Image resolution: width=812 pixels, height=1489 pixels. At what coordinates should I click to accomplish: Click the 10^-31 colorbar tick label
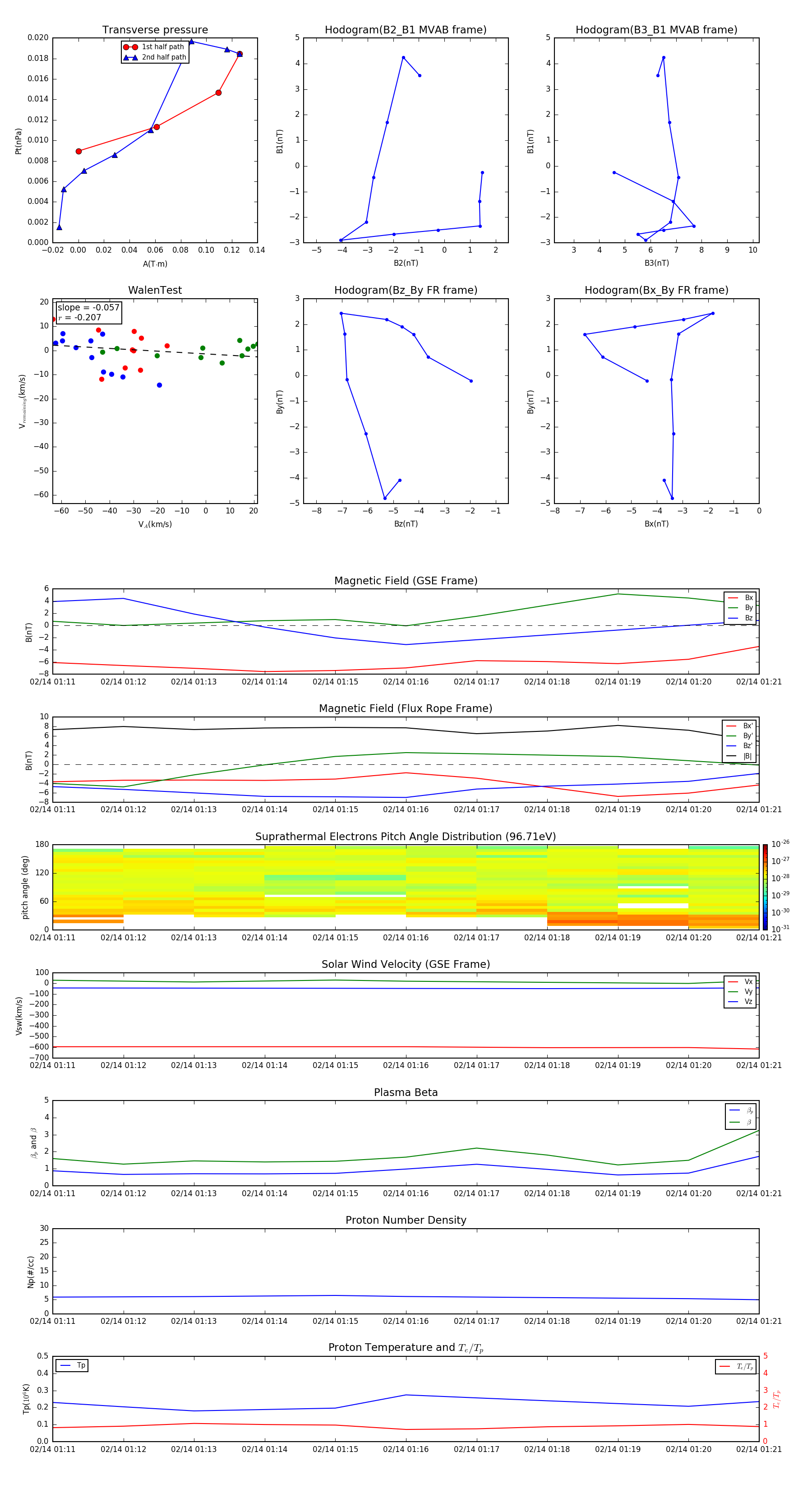click(x=780, y=929)
